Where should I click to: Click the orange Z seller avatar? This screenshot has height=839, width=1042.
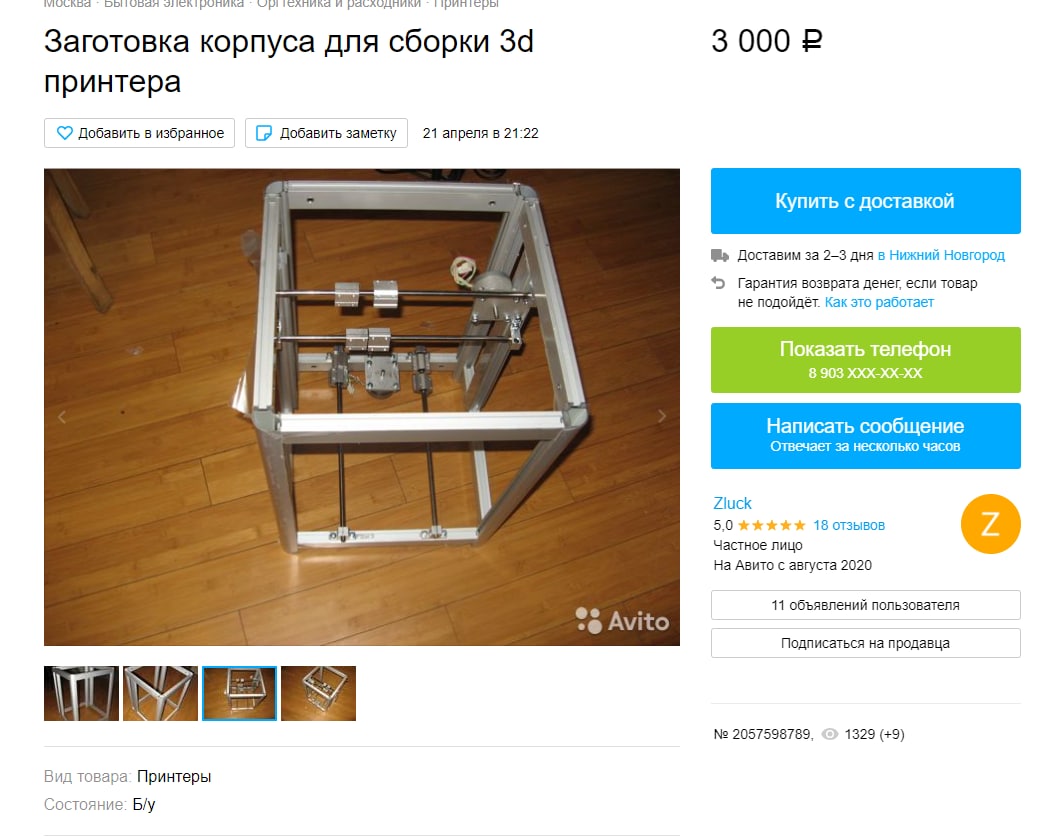(x=990, y=523)
